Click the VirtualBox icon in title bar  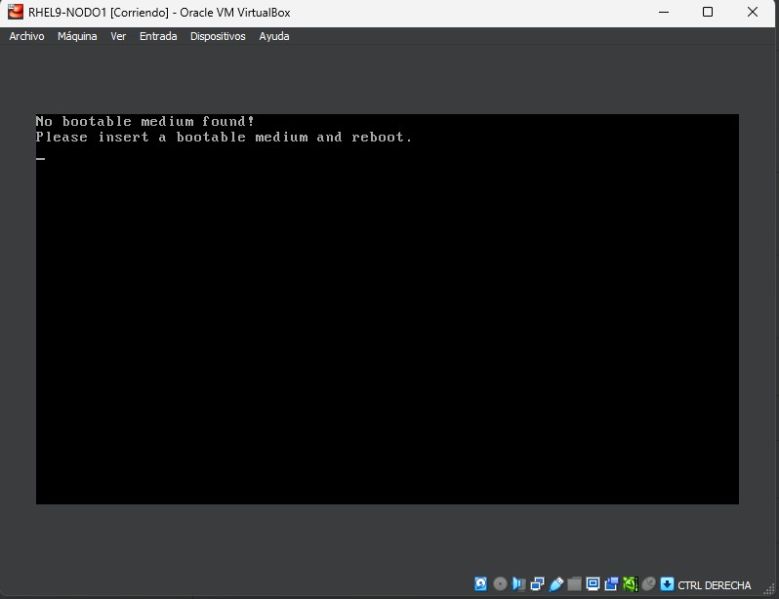pos(15,12)
